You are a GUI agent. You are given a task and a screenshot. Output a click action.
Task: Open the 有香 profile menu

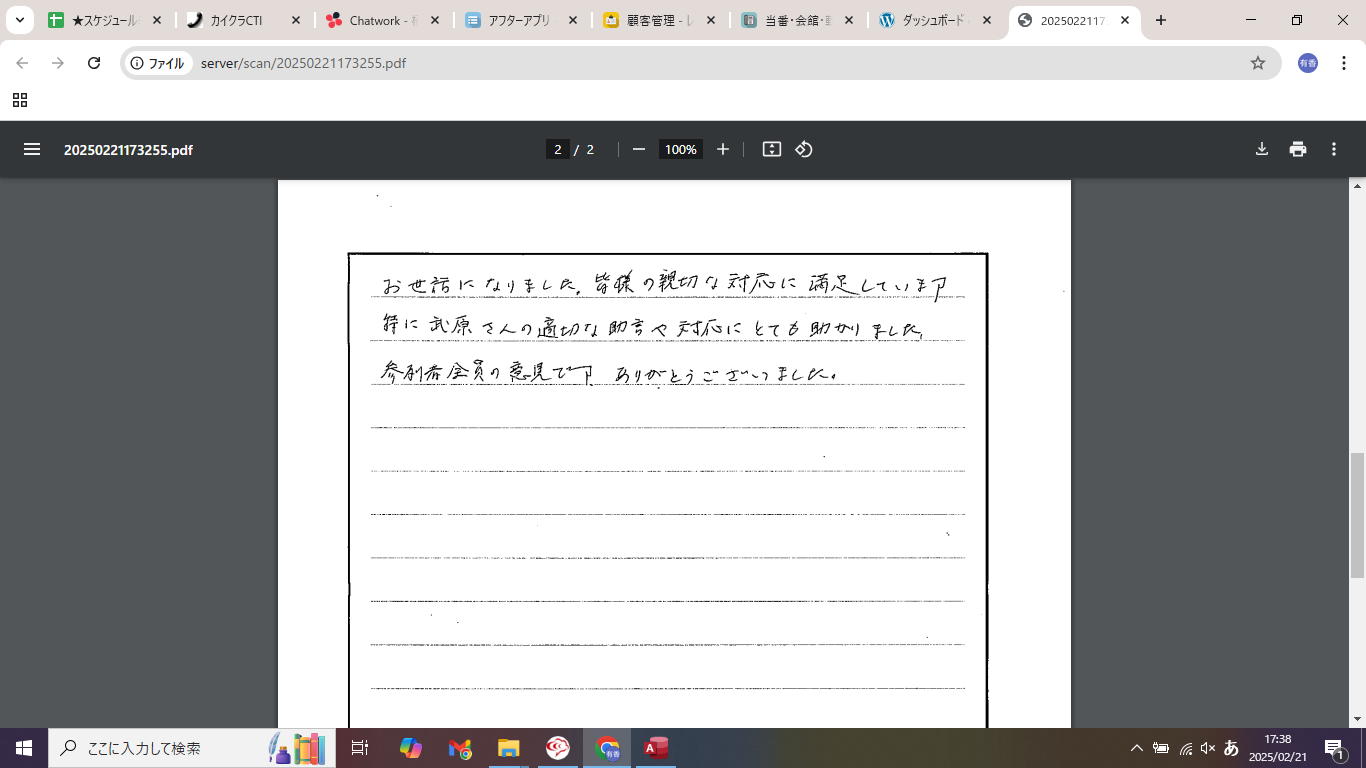1308,63
